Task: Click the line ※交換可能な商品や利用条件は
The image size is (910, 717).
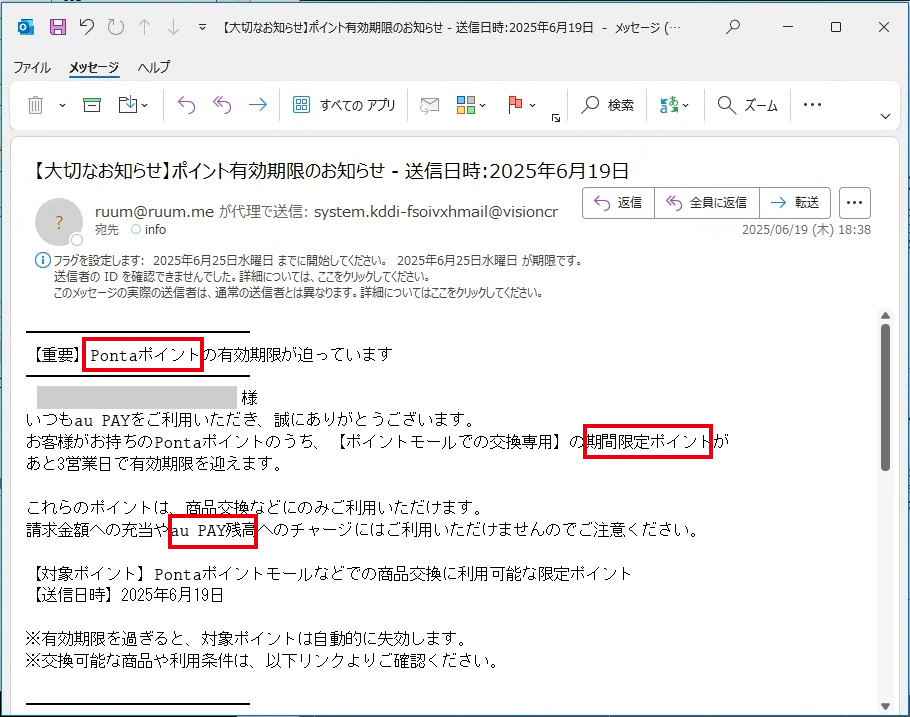Action: [x=262, y=661]
